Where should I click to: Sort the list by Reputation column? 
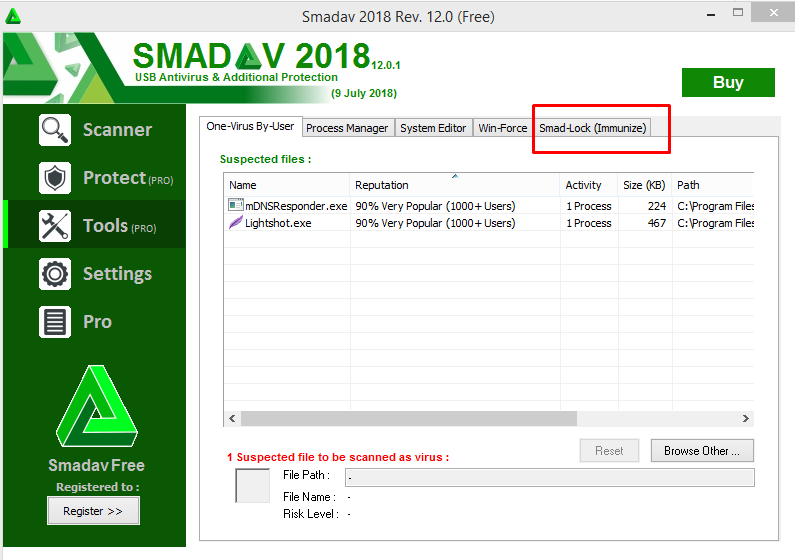point(454,185)
